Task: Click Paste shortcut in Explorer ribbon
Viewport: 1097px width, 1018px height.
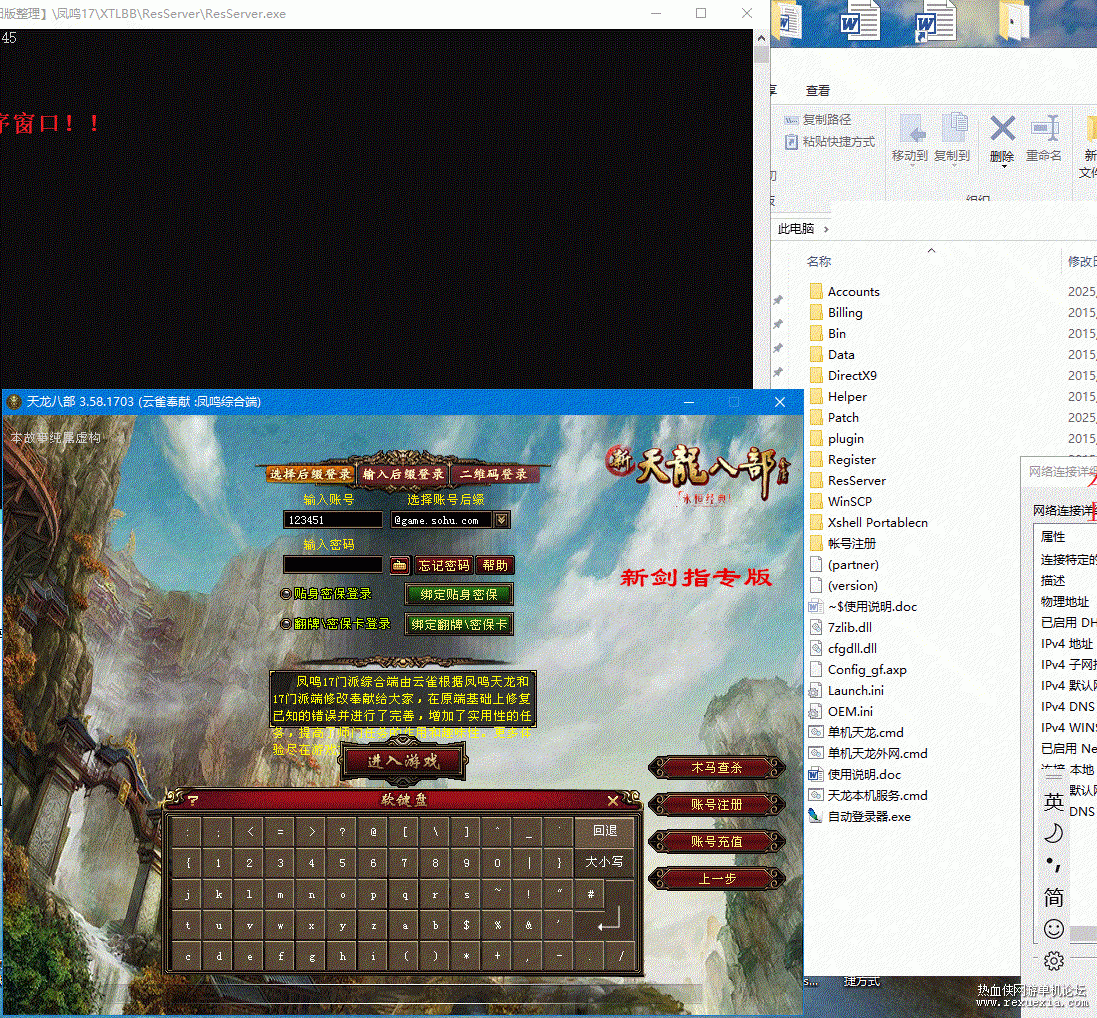Action: pos(830,142)
